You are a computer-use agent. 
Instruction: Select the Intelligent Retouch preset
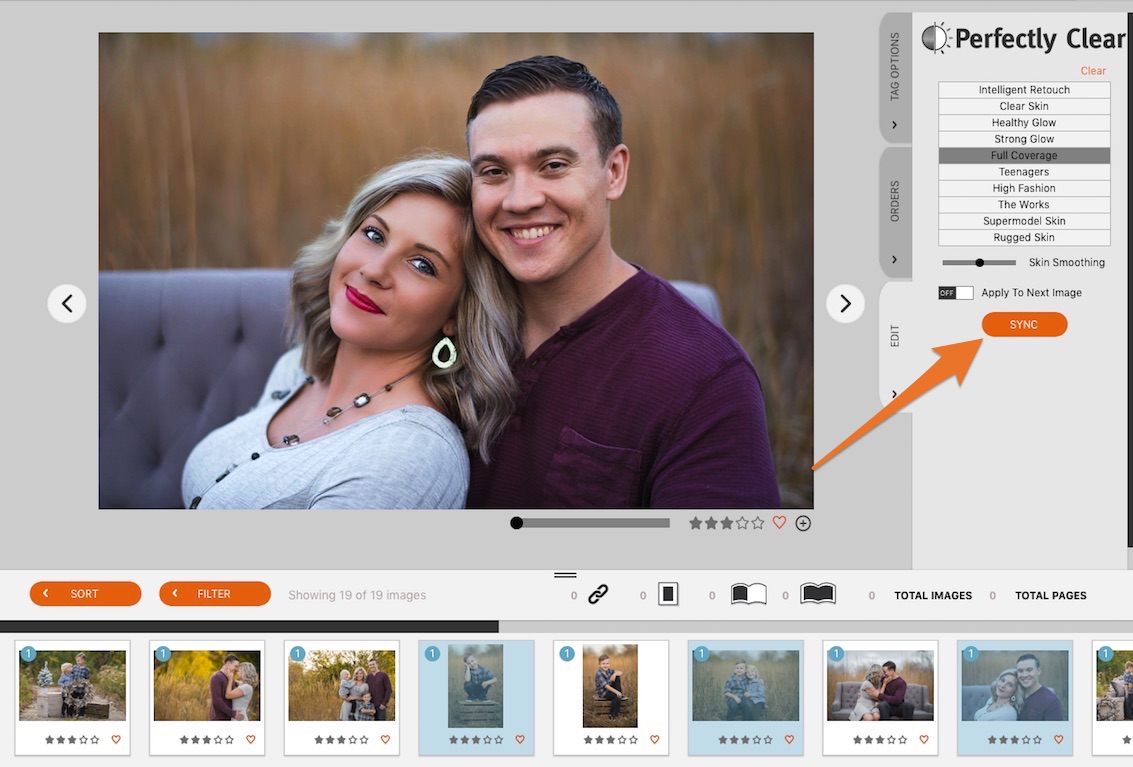(x=1024, y=90)
